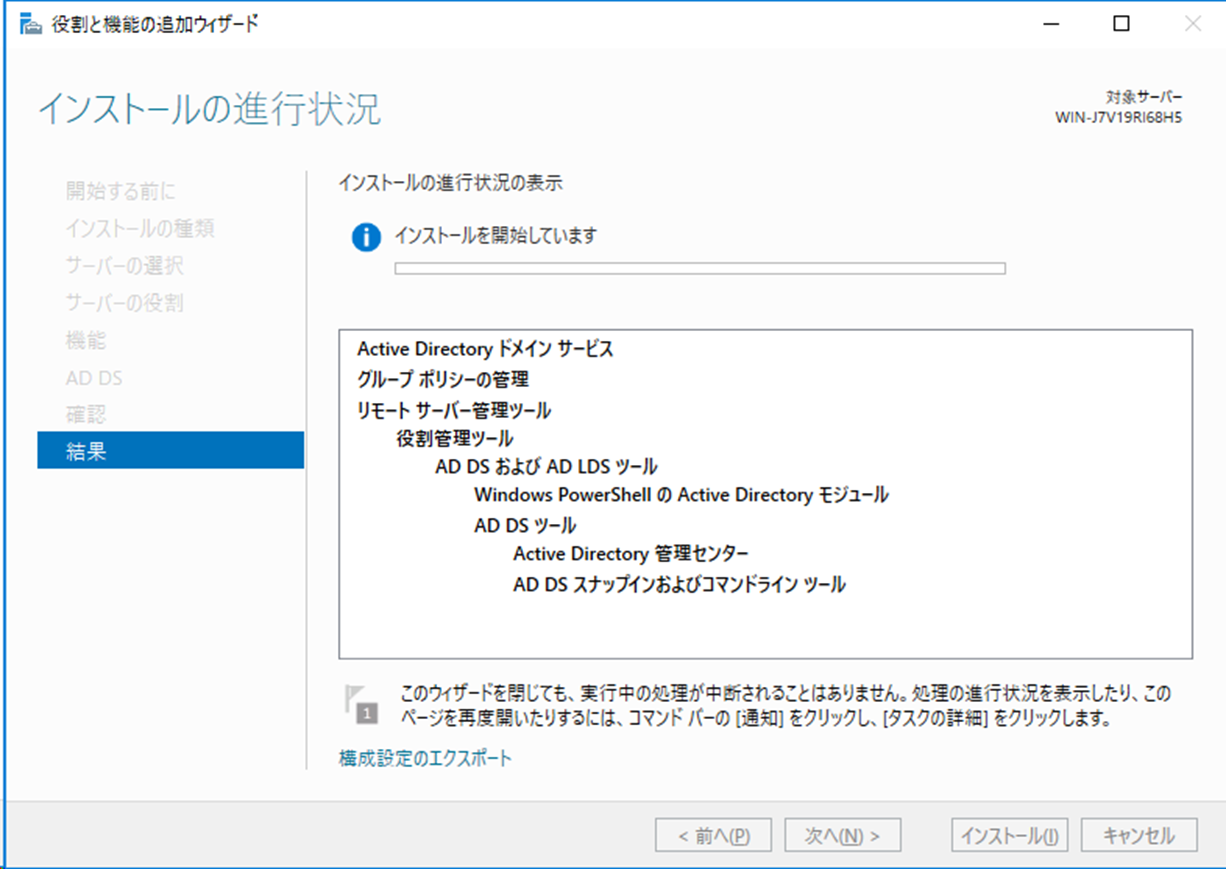1226x869 pixels.
Task: Select the AD DS step in the sidebar
Action: coord(94,378)
